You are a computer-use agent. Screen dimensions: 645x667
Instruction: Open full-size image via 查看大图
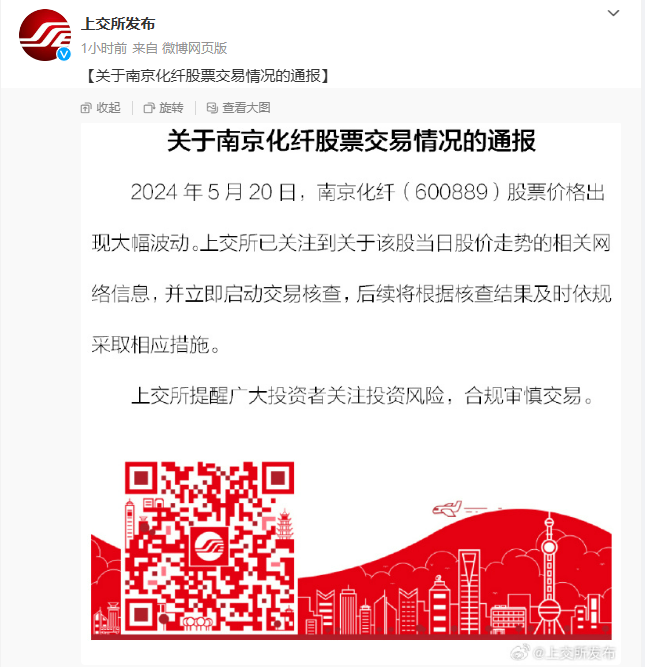(239, 108)
